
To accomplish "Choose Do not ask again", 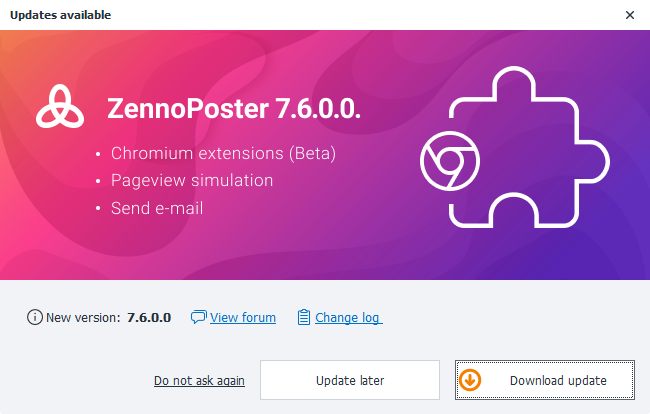I will (199, 381).
